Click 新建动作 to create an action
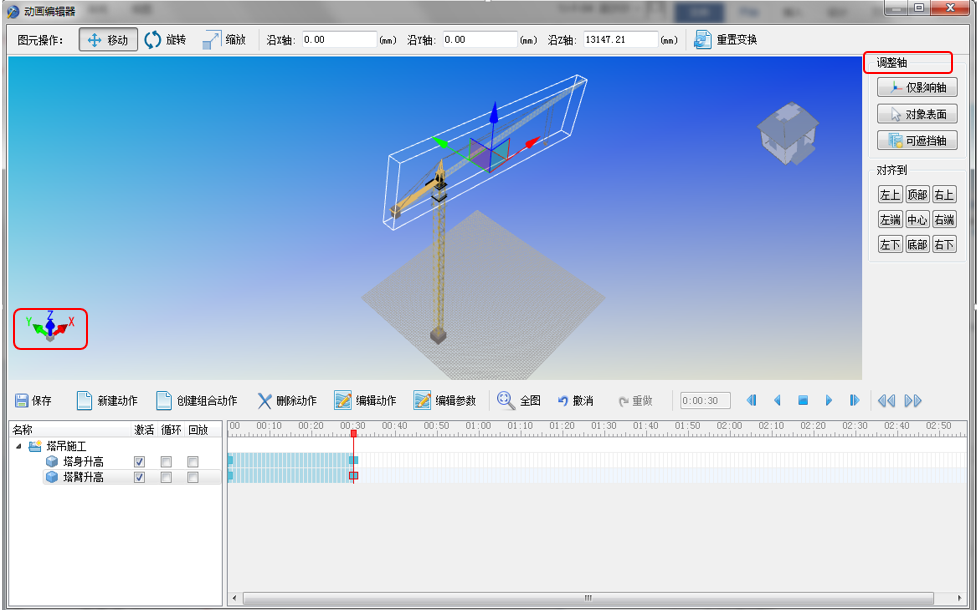The height and width of the screenshot is (612, 979). (x=107, y=400)
